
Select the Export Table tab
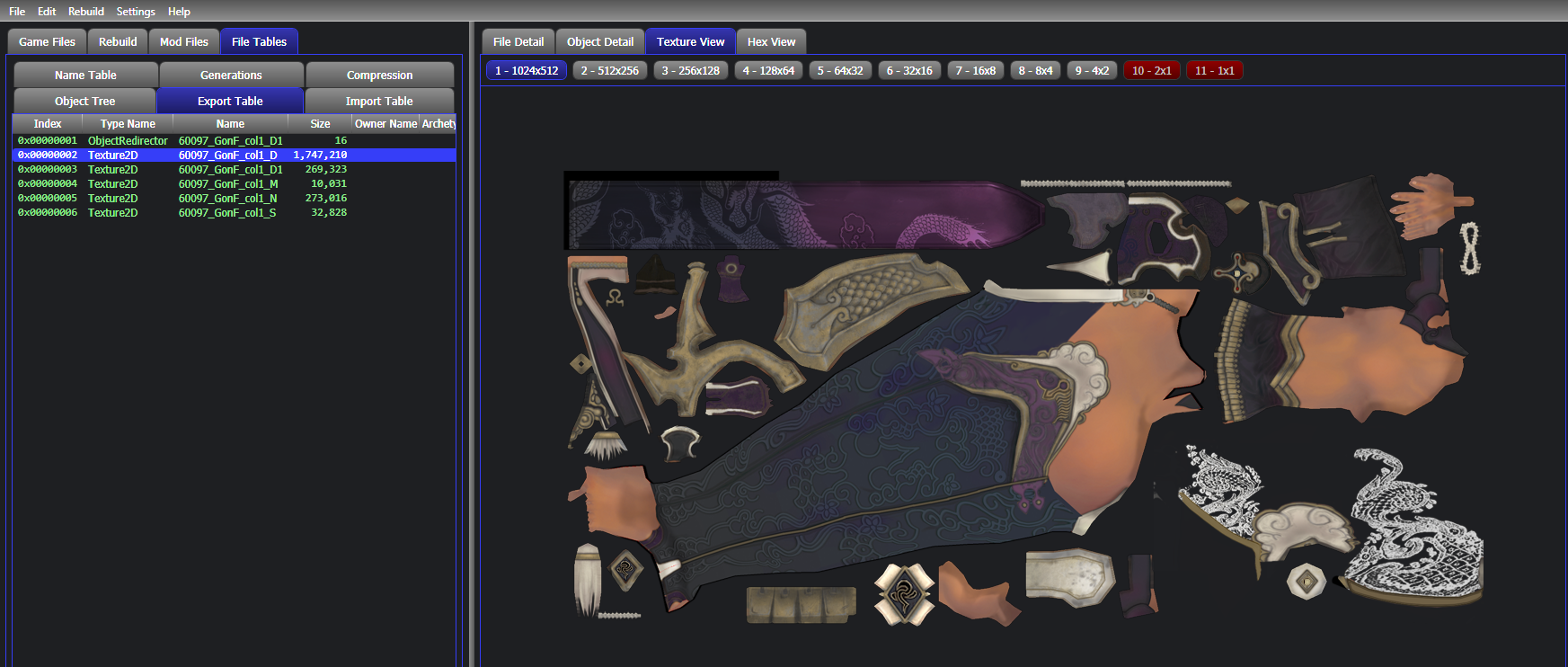tap(230, 101)
